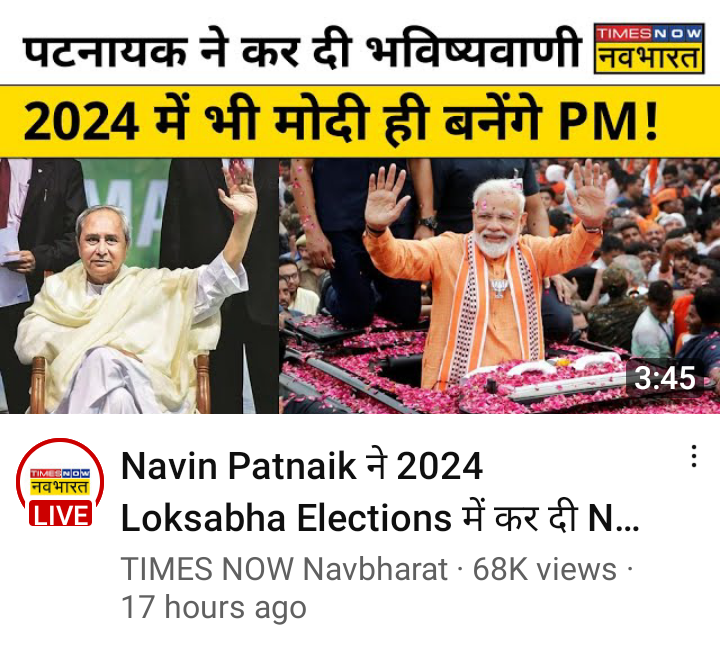Click the wooden chair armrest in left photo
Screen dimensions: 720x663
click(38, 383)
